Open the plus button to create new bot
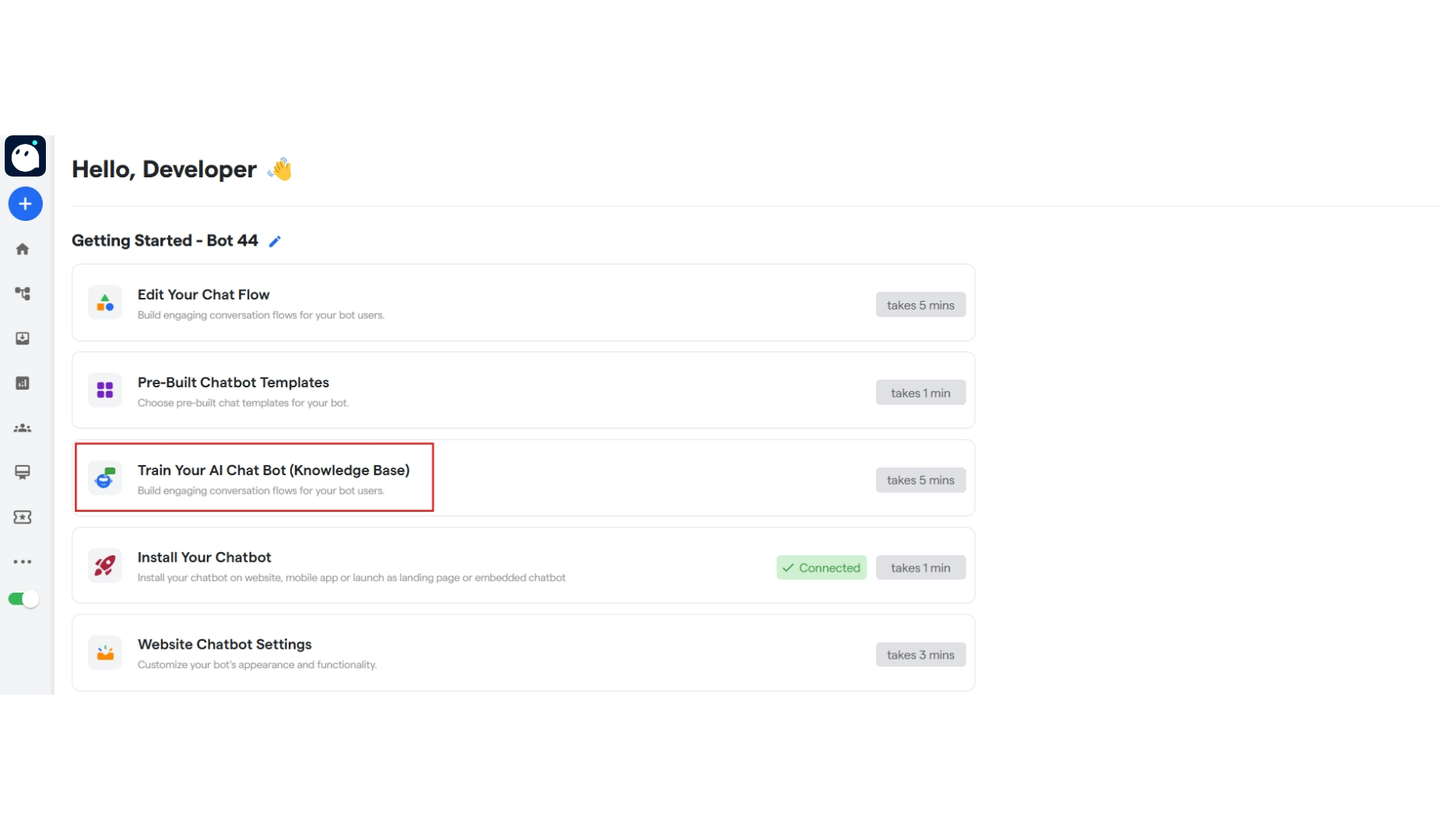 26,204
